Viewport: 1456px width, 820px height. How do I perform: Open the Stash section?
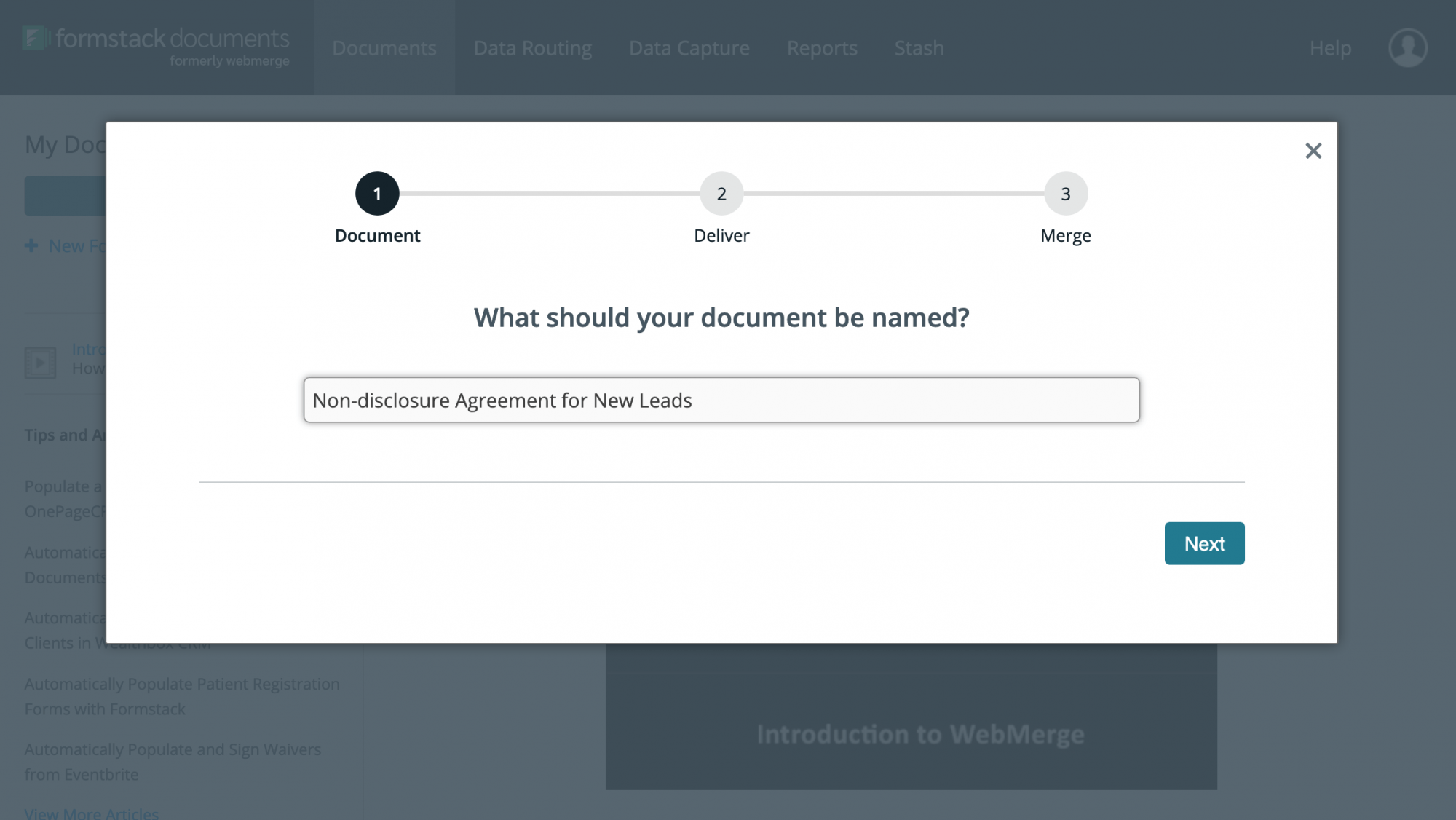[919, 48]
